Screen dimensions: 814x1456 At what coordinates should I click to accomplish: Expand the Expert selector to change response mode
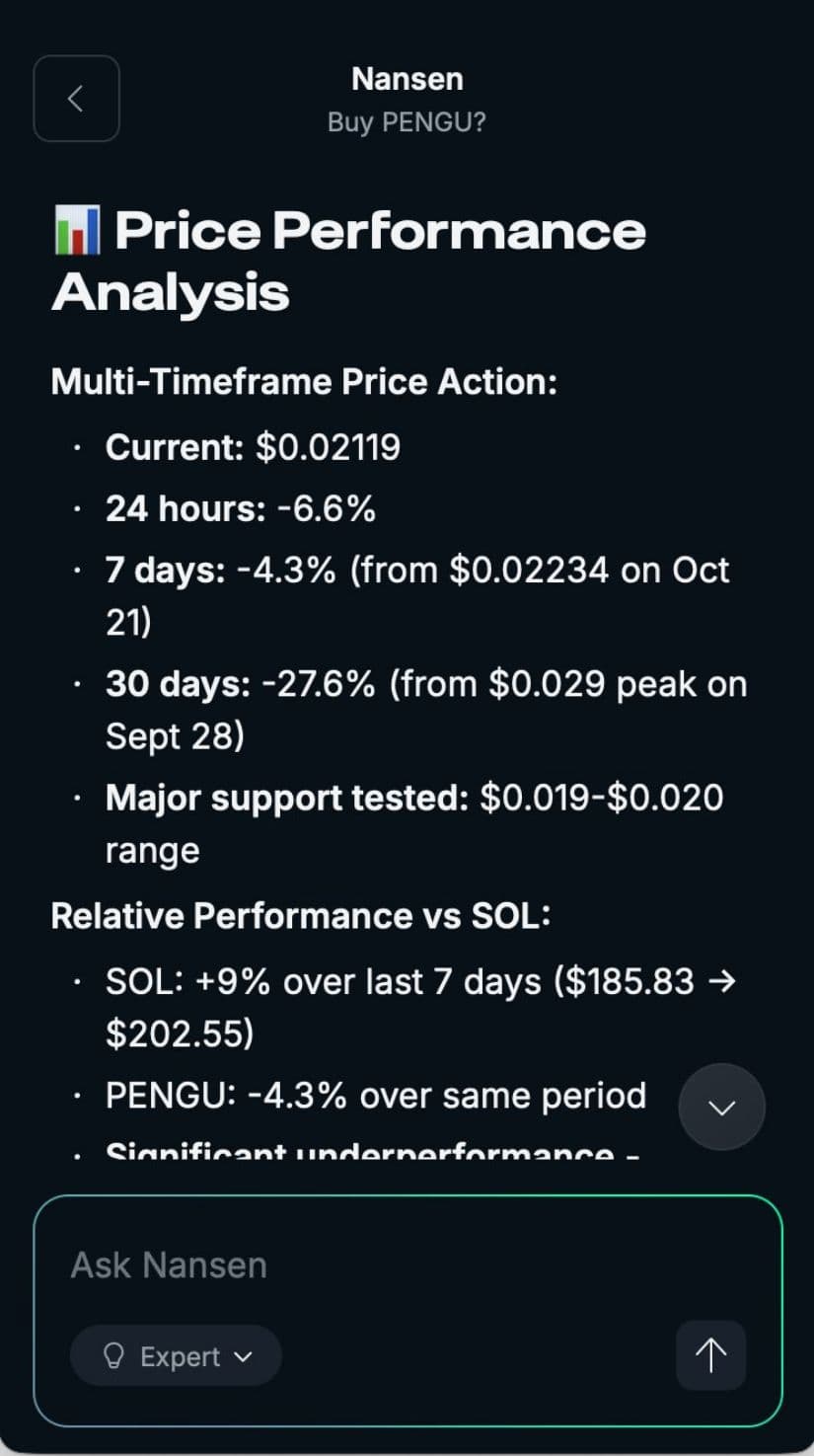point(176,1355)
